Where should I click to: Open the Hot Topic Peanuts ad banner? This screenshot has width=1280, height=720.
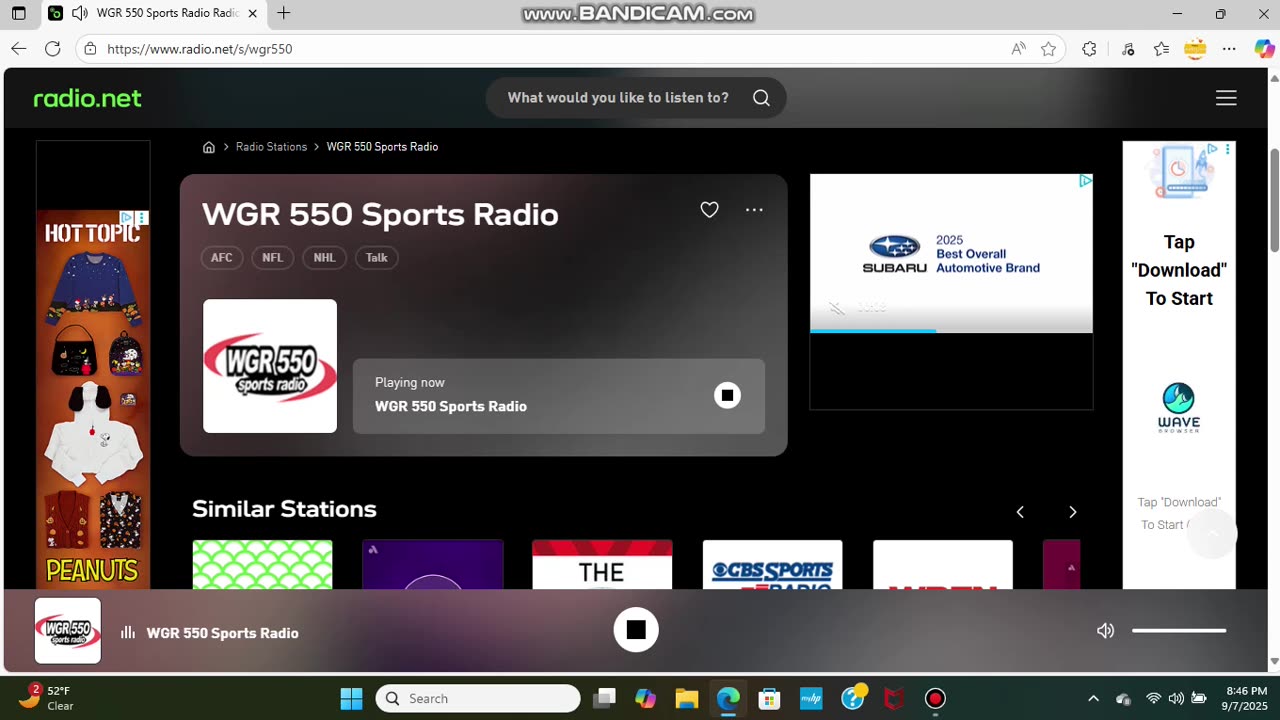[93, 399]
